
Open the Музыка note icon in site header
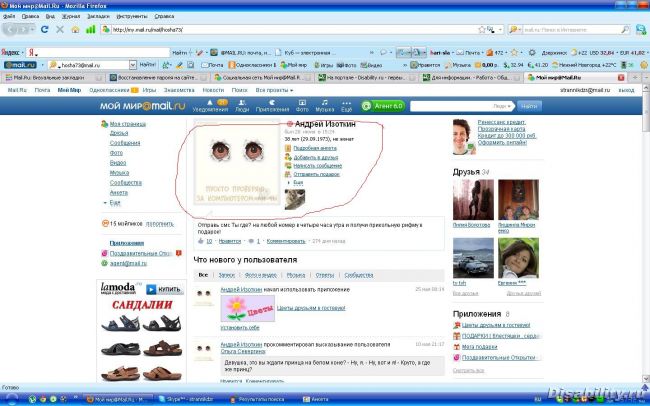(x=325, y=106)
